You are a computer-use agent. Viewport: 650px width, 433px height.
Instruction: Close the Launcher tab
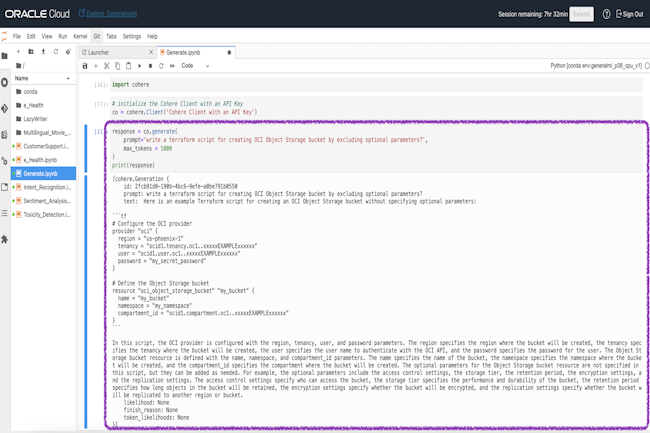pos(151,53)
